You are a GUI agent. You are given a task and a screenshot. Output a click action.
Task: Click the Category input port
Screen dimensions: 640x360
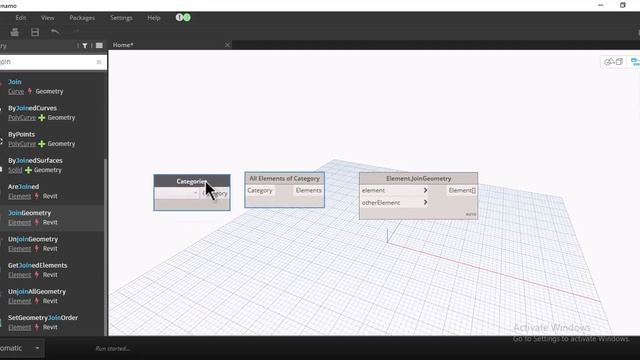260,191
